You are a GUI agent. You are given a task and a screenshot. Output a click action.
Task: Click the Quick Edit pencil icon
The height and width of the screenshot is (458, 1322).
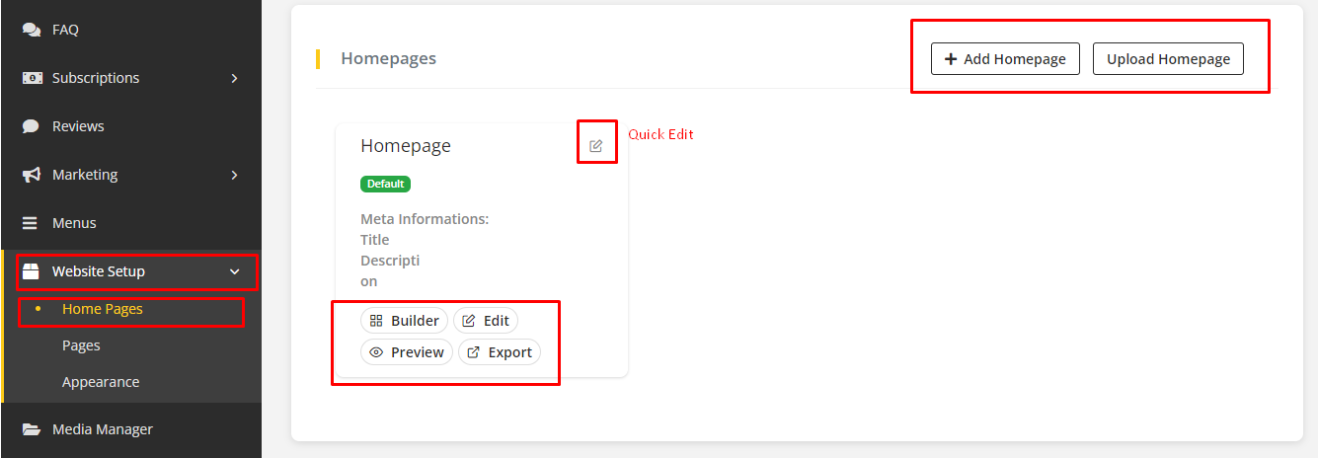(596, 146)
